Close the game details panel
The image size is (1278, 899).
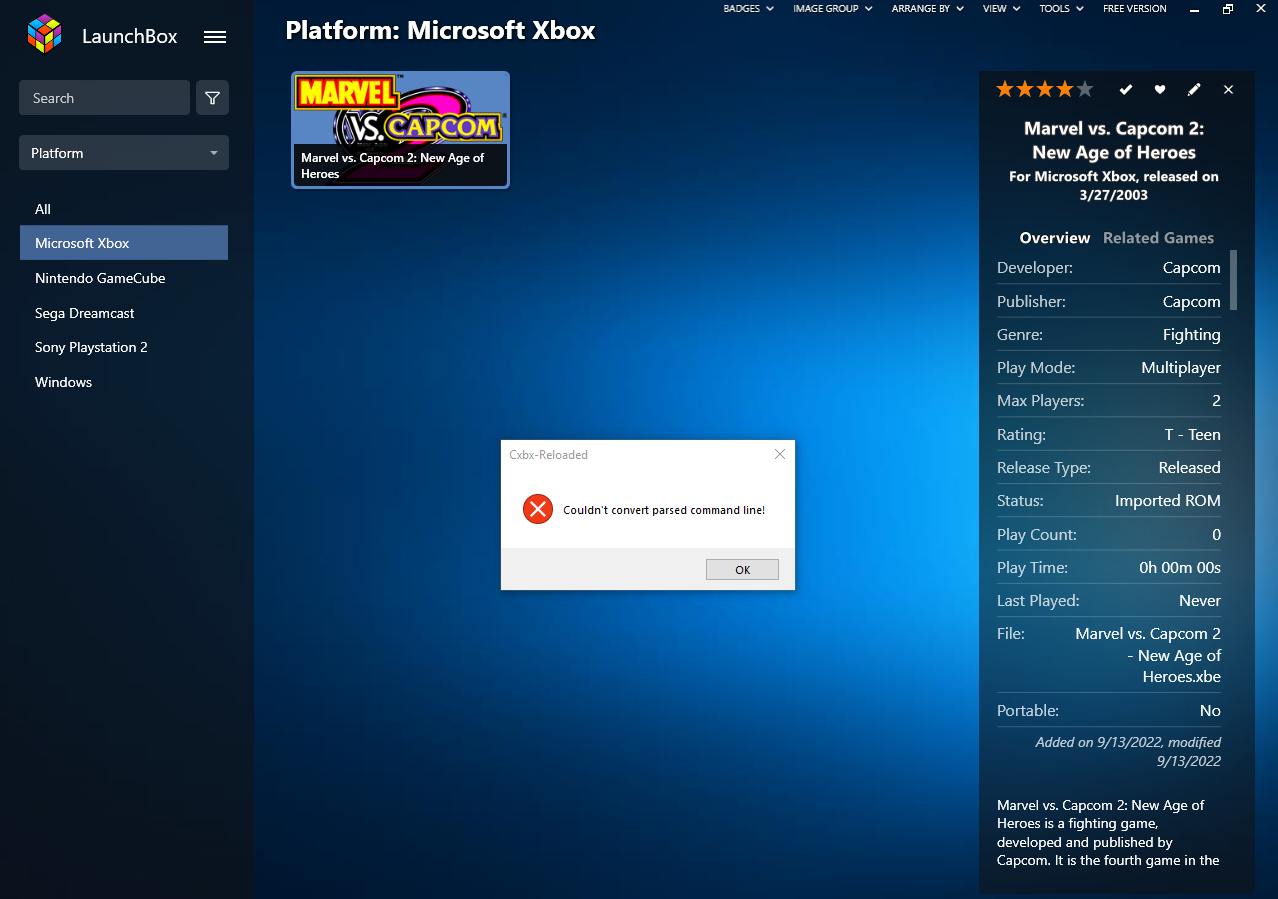point(1229,90)
